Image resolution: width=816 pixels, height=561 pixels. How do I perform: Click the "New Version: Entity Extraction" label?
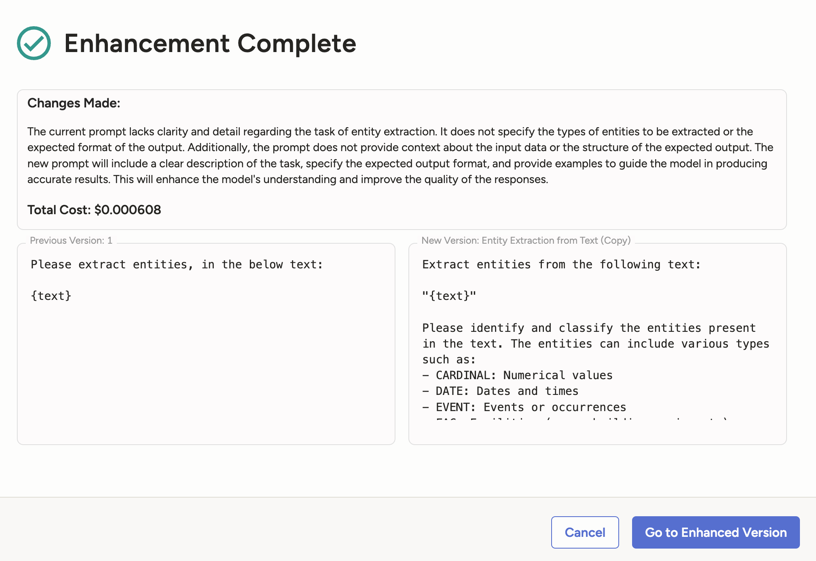coord(525,241)
